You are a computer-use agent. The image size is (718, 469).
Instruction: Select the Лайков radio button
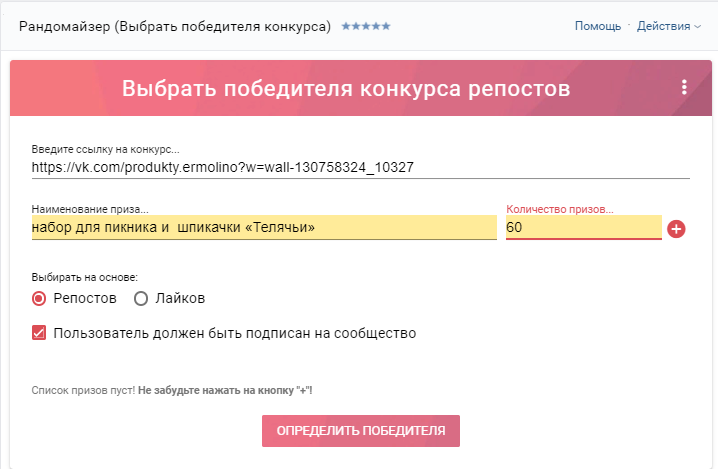(x=141, y=299)
